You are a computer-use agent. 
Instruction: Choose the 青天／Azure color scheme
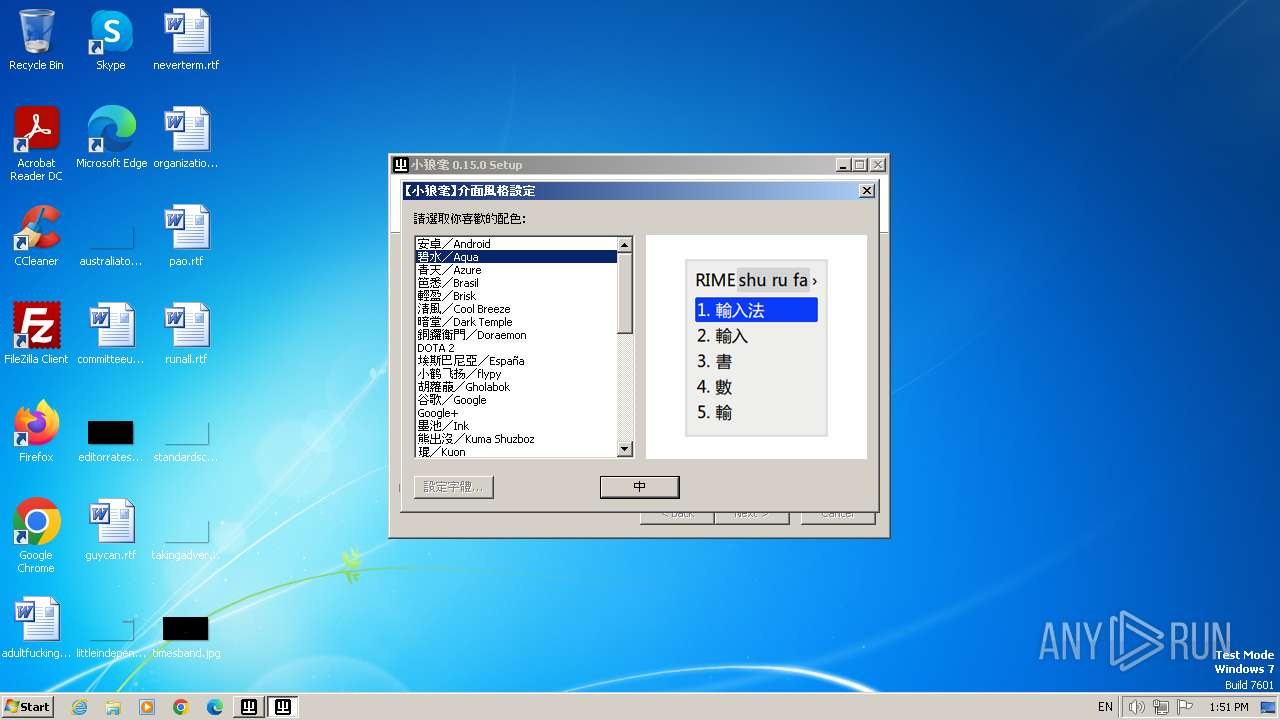(516, 270)
